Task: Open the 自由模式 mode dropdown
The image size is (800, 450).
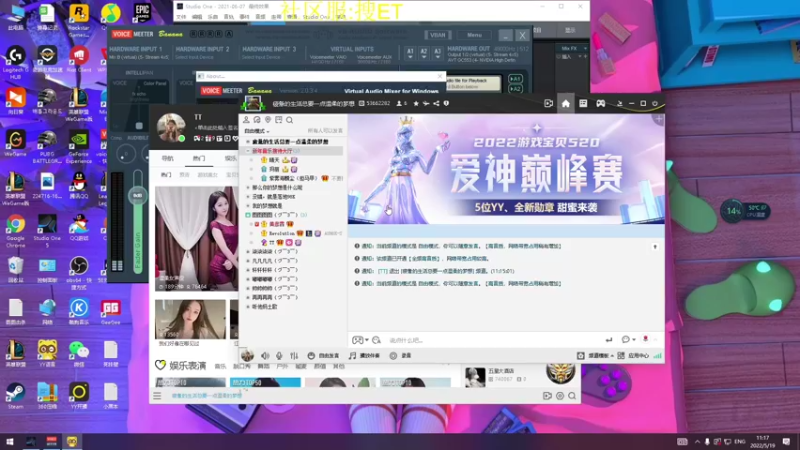Action: tap(257, 131)
